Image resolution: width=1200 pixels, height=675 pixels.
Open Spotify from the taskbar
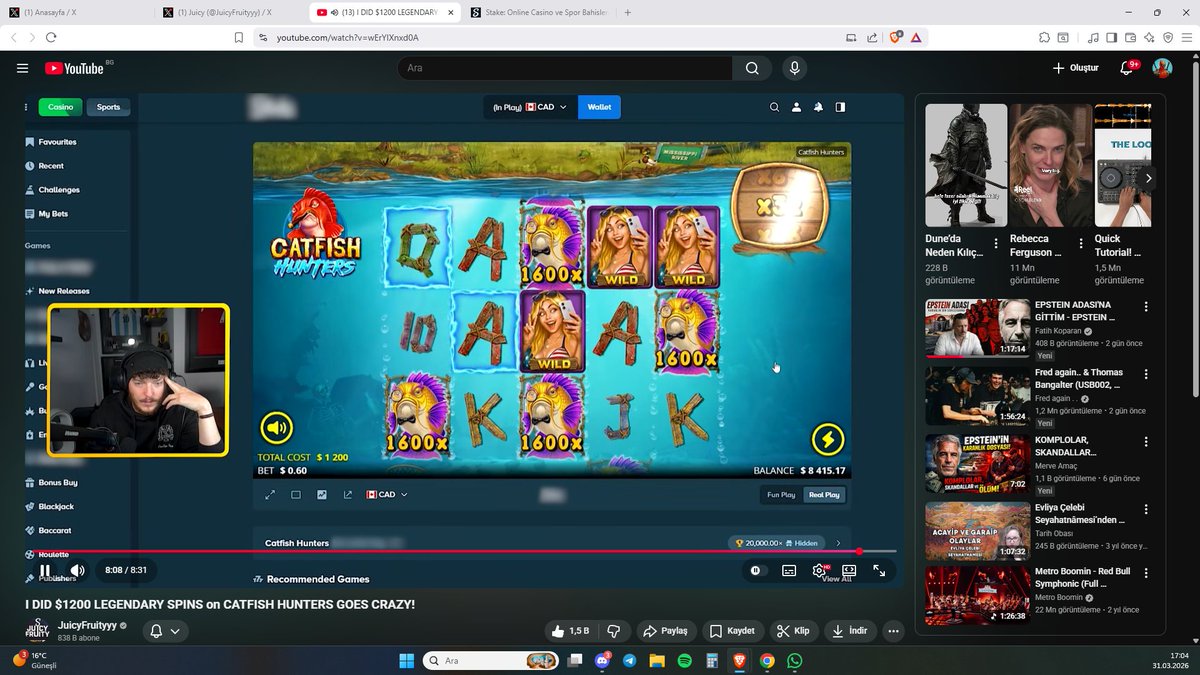click(685, 661)
